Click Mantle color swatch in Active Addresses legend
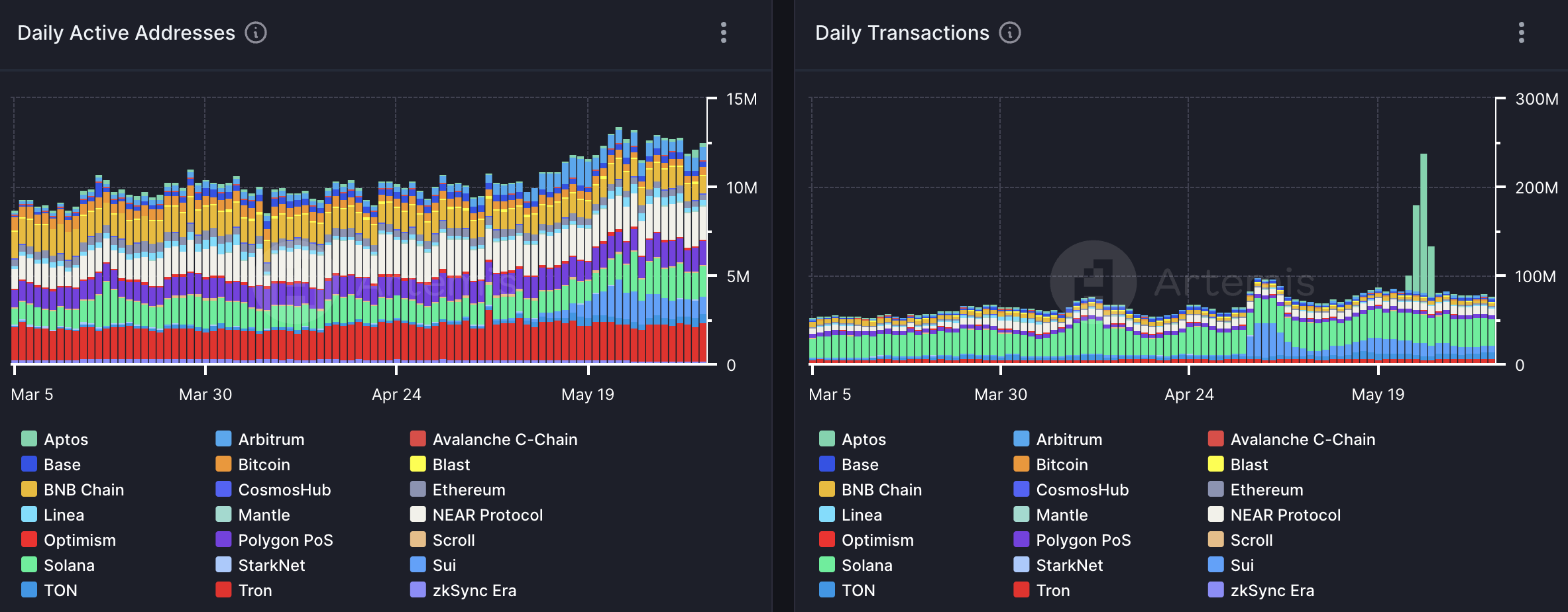The height and width of the screenshot is (612, 1568). (x=223, y=515)
